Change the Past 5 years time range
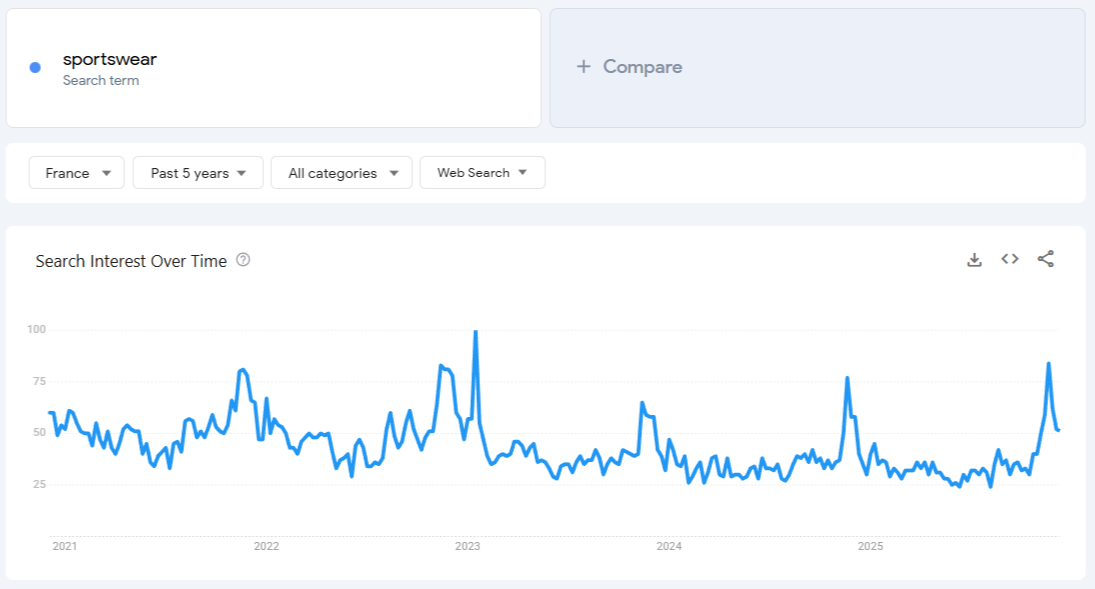 pos(197,172)
